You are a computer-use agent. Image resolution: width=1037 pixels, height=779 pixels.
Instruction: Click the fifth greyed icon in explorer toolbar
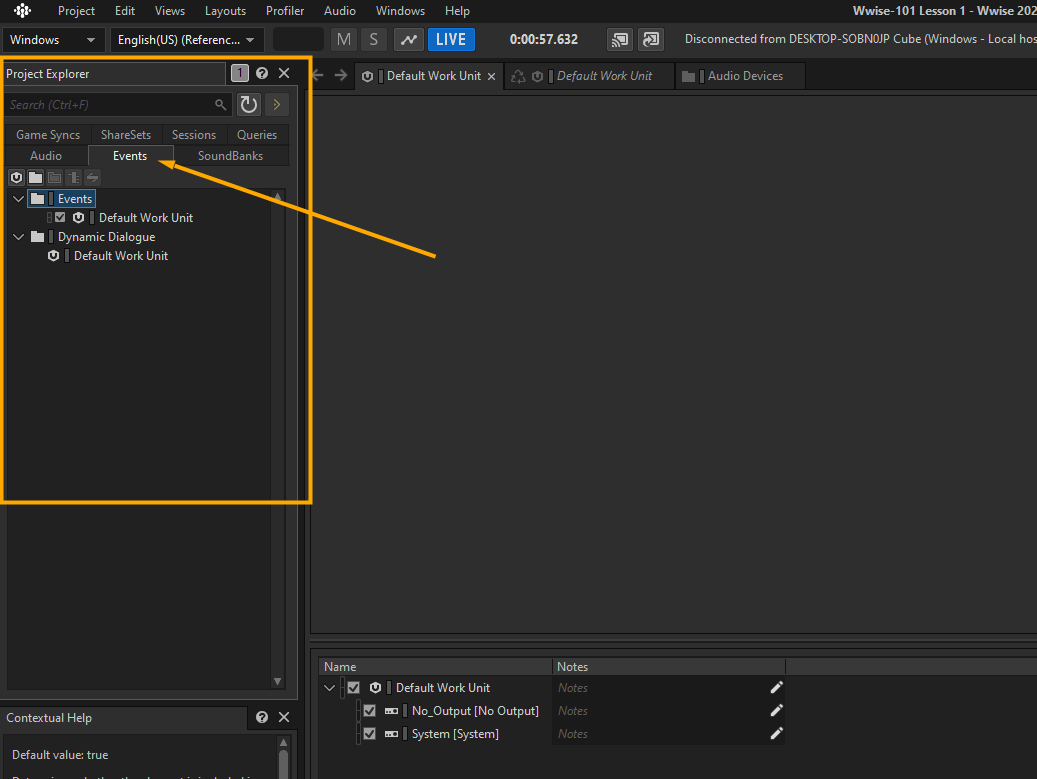pyautogui.click(x=93, y=177)
